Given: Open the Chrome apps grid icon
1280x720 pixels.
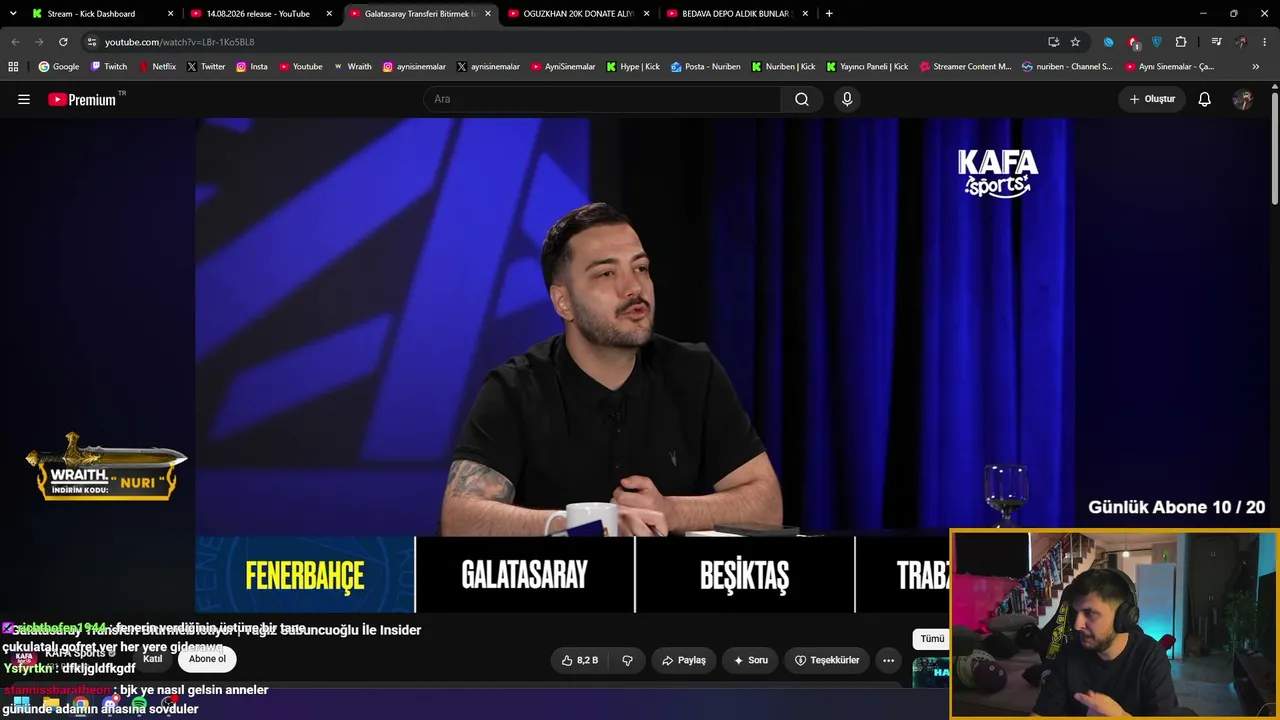Looking at the screenshot, I should tap(13, 67).
